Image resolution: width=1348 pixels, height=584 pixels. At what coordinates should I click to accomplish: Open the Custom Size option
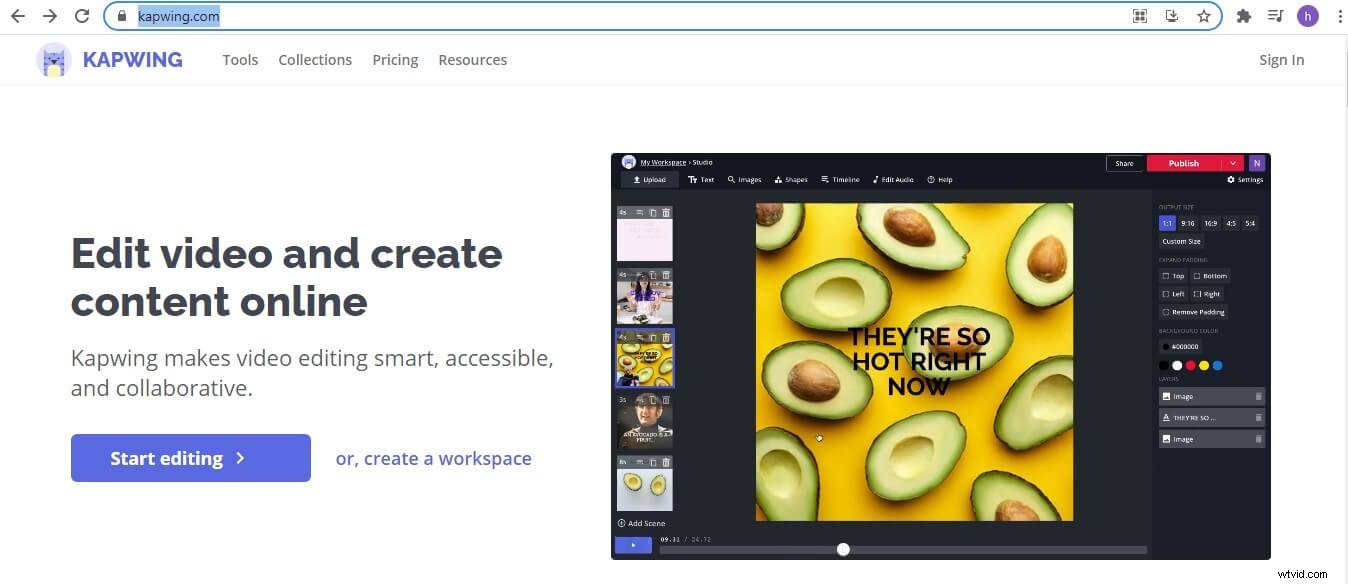(x=1181, y=241)
